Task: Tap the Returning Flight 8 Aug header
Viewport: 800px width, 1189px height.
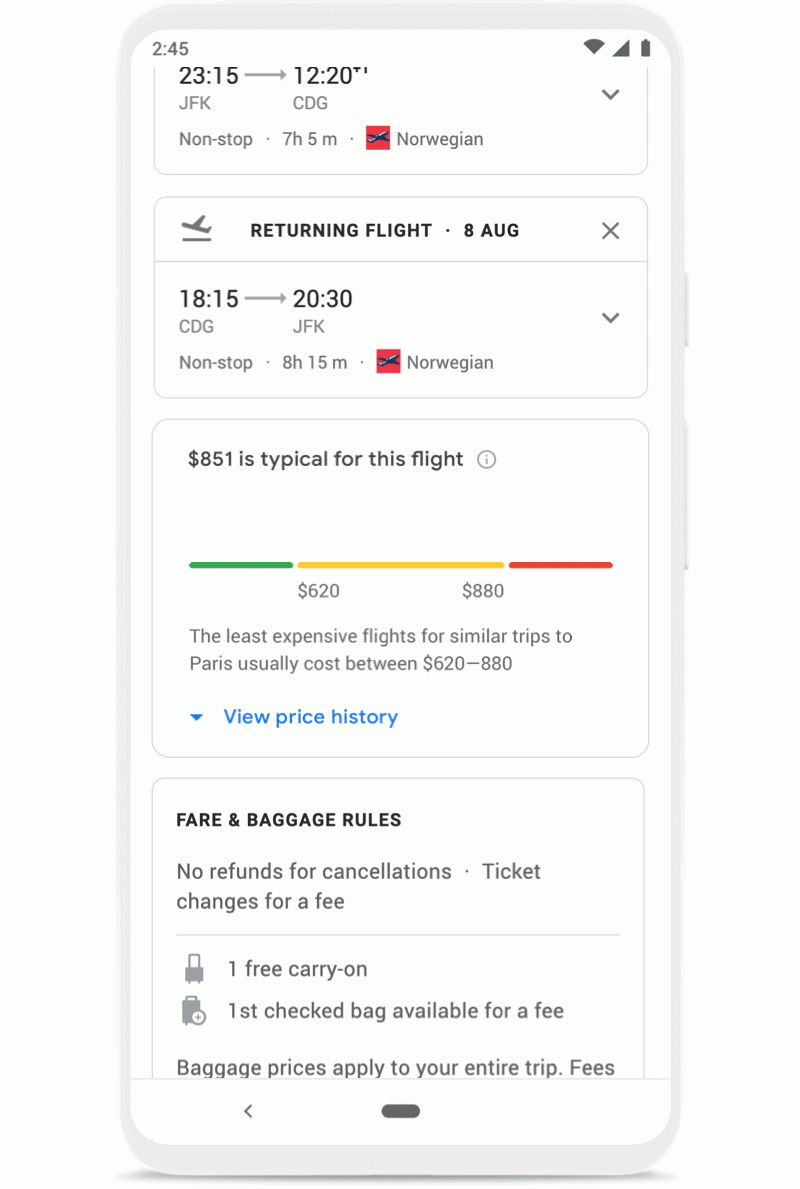Action: point(384,231)
